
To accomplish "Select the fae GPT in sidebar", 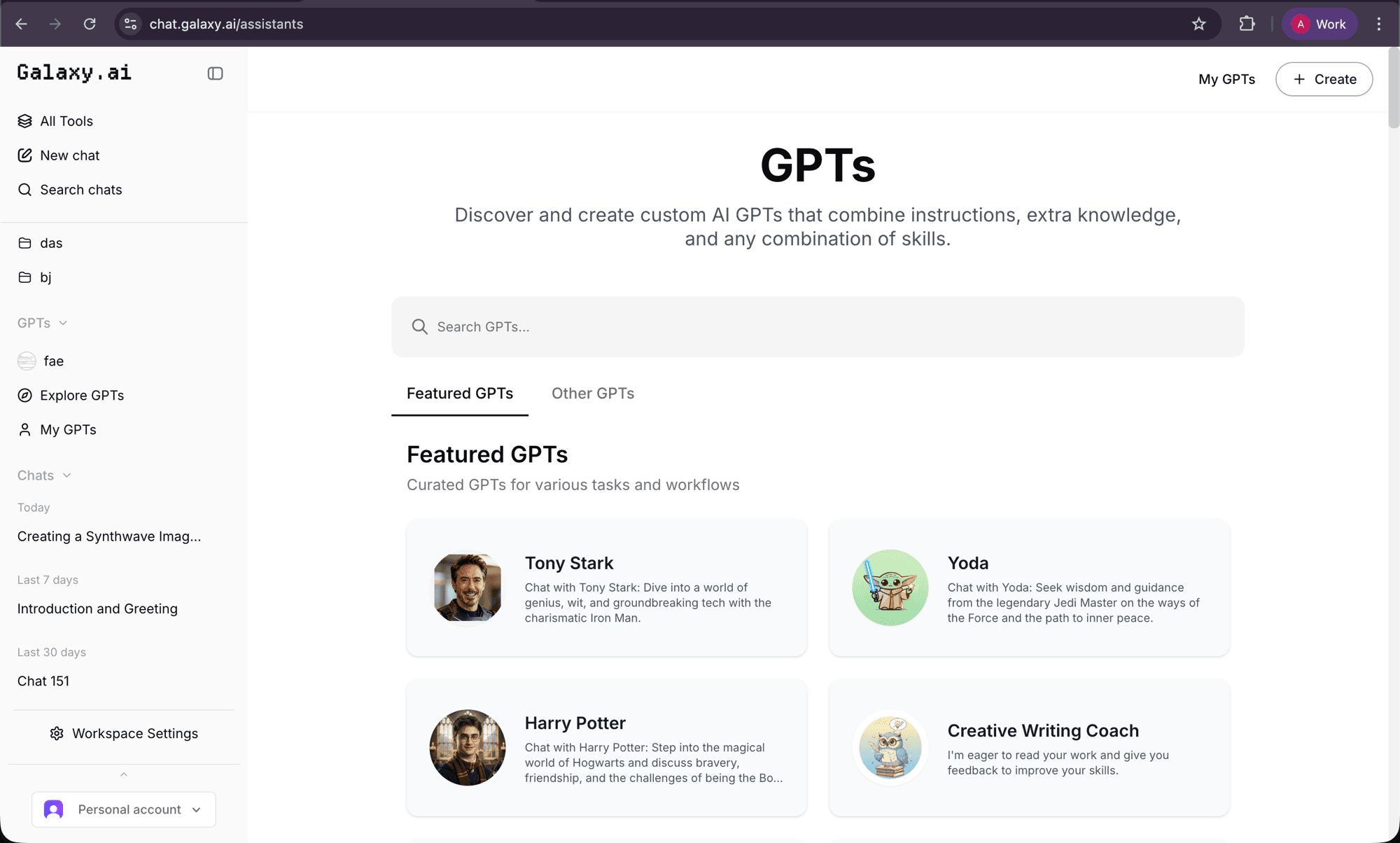I will 52,361.
